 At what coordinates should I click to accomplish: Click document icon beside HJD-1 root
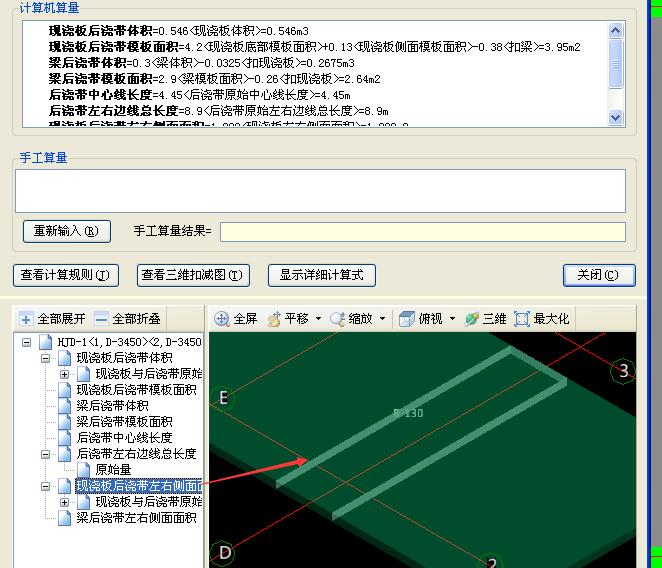45,342
